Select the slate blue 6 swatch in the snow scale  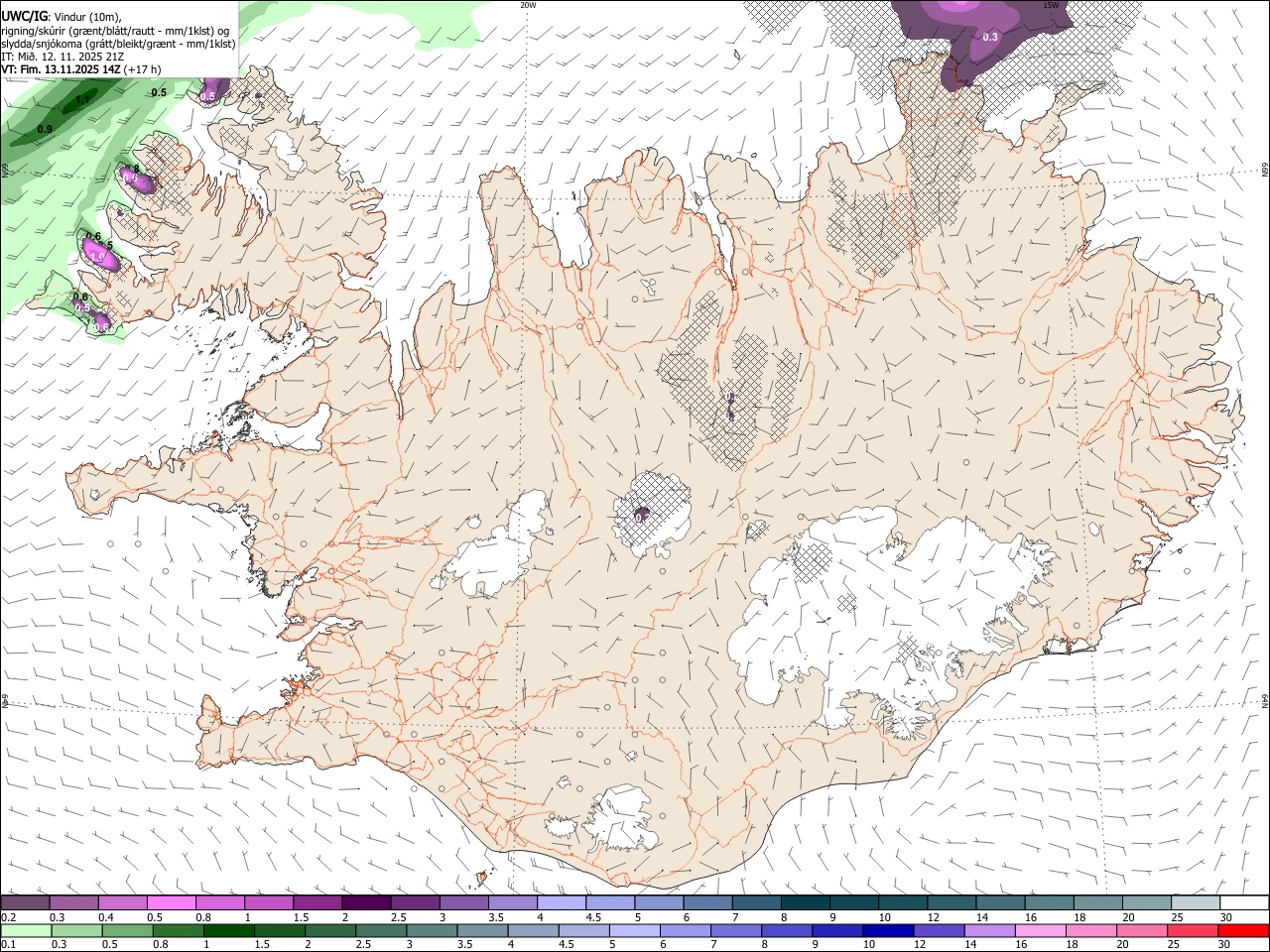coord(706,903)
